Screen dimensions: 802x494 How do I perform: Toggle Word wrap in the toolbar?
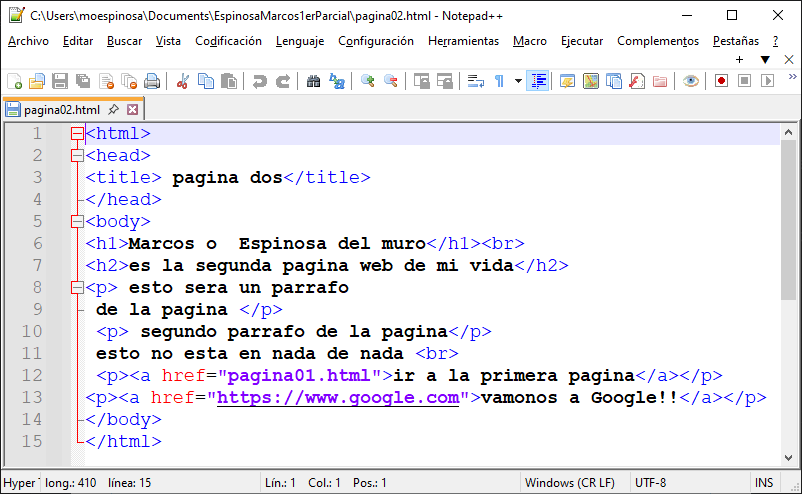(475, 81)
